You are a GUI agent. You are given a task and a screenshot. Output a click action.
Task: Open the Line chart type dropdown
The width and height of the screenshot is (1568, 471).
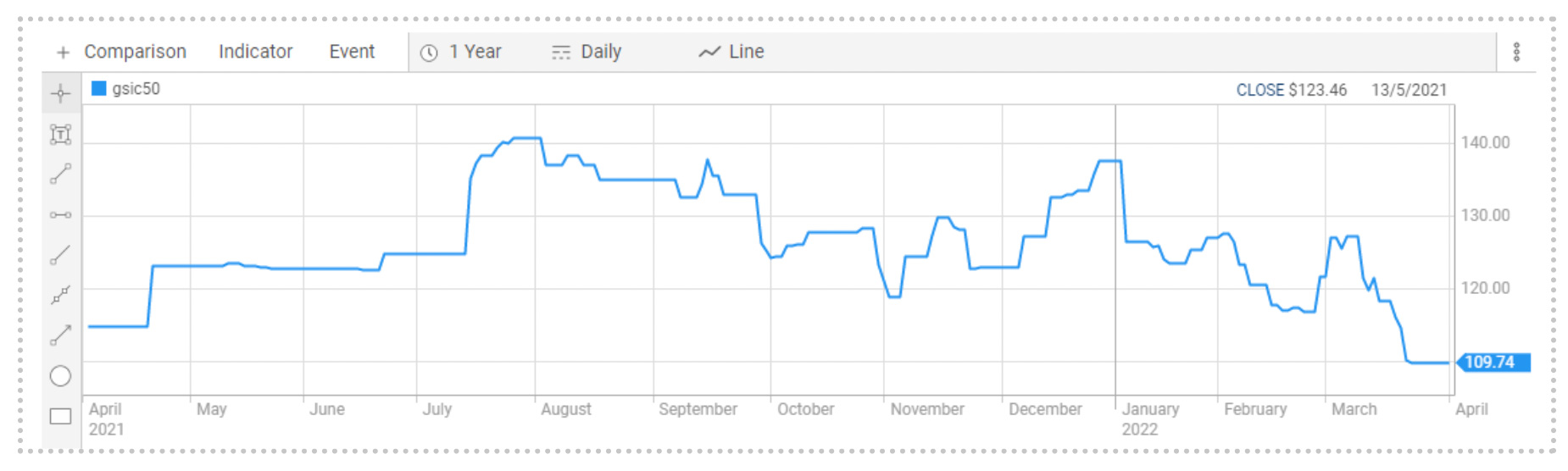731,53
